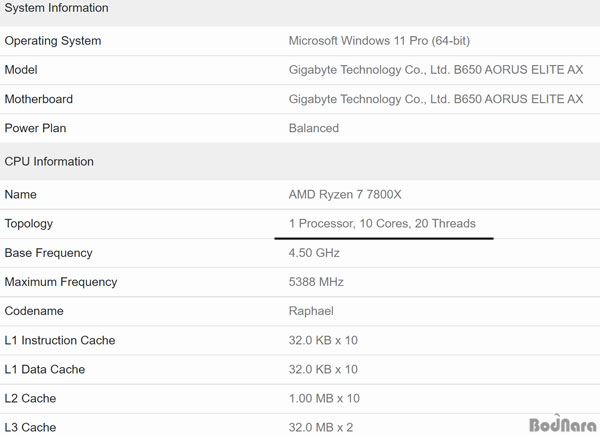Screen dimensions: 600x435
Task: Click the 5388 MHz maximum frequency value
Action: click(316, 282)
